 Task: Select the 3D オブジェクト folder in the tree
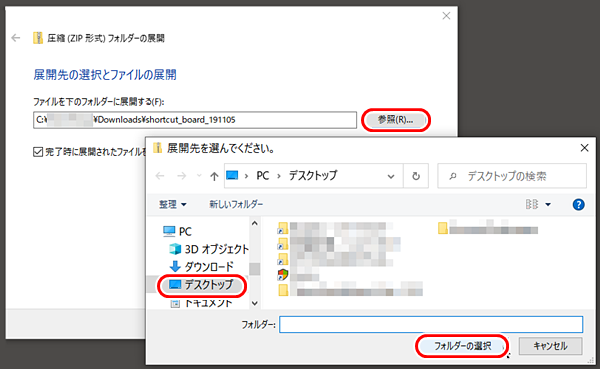(209, 249)
